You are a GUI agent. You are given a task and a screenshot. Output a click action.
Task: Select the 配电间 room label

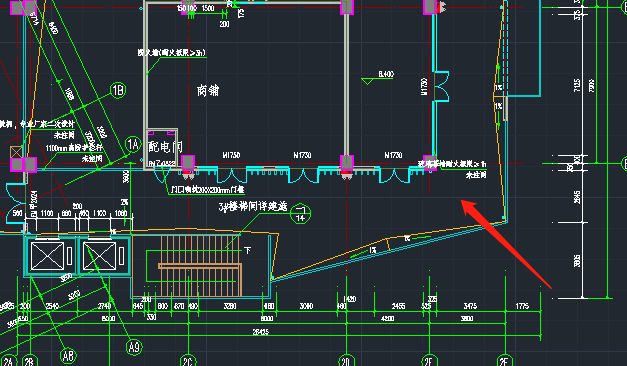165,146
